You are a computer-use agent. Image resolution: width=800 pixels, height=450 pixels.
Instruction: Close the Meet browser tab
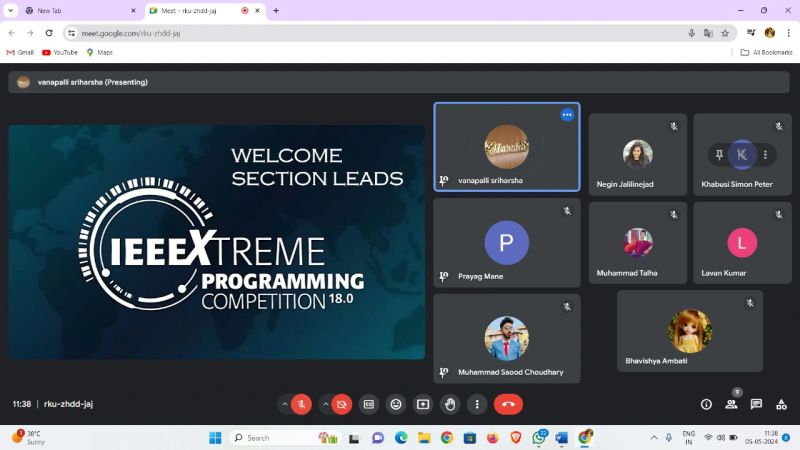[x=258, y=10]
